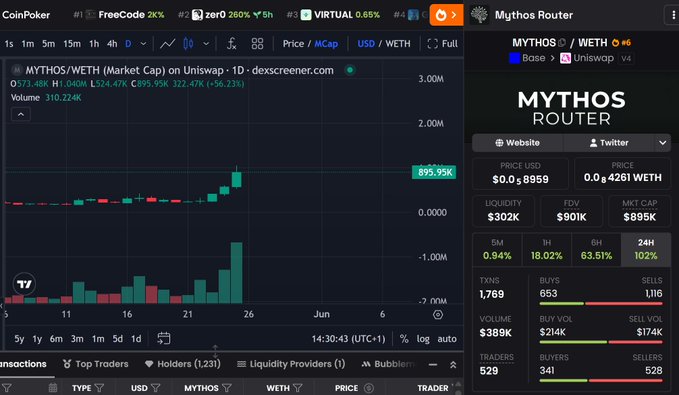Minimize the transactions panel dash icon

pyautogui.click(x=433, y=365)
